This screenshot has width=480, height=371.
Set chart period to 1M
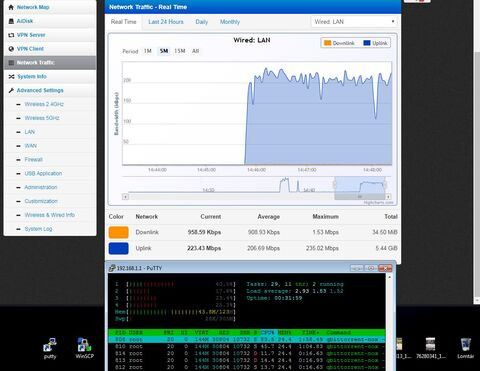point(148,51)
